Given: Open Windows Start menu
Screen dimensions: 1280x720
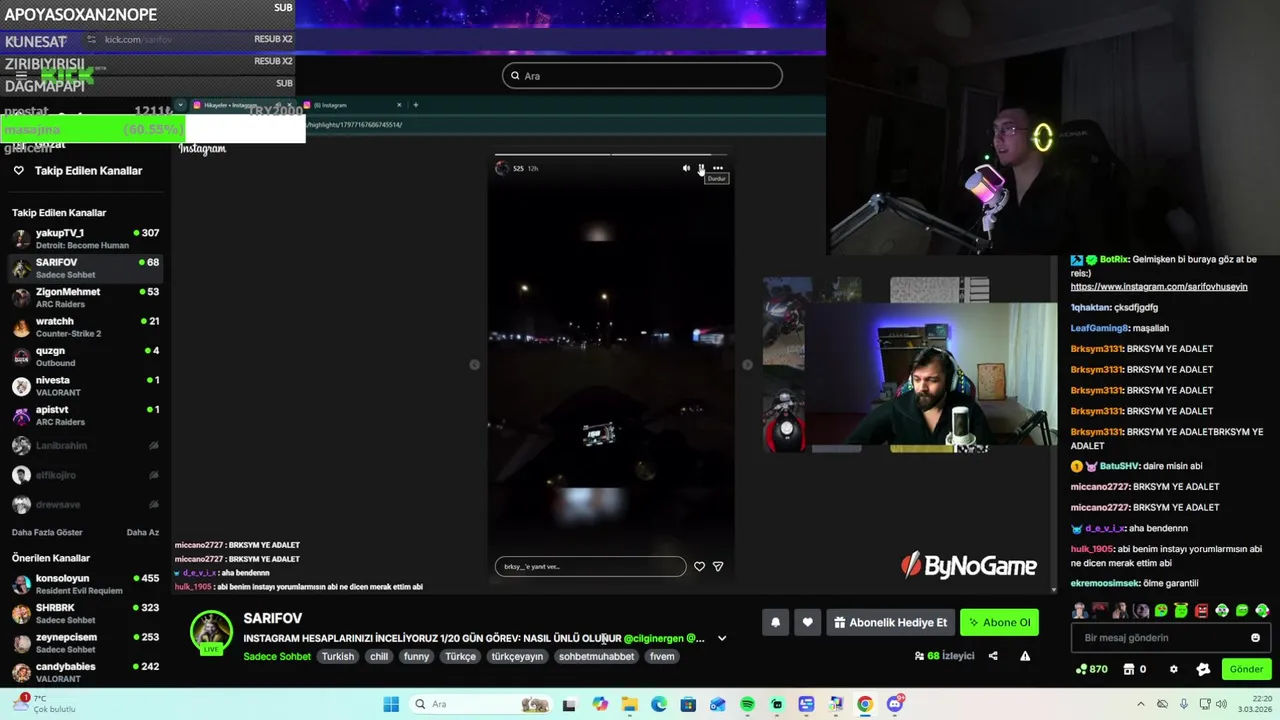Looking at the screenshot, I should click(391, 704).
